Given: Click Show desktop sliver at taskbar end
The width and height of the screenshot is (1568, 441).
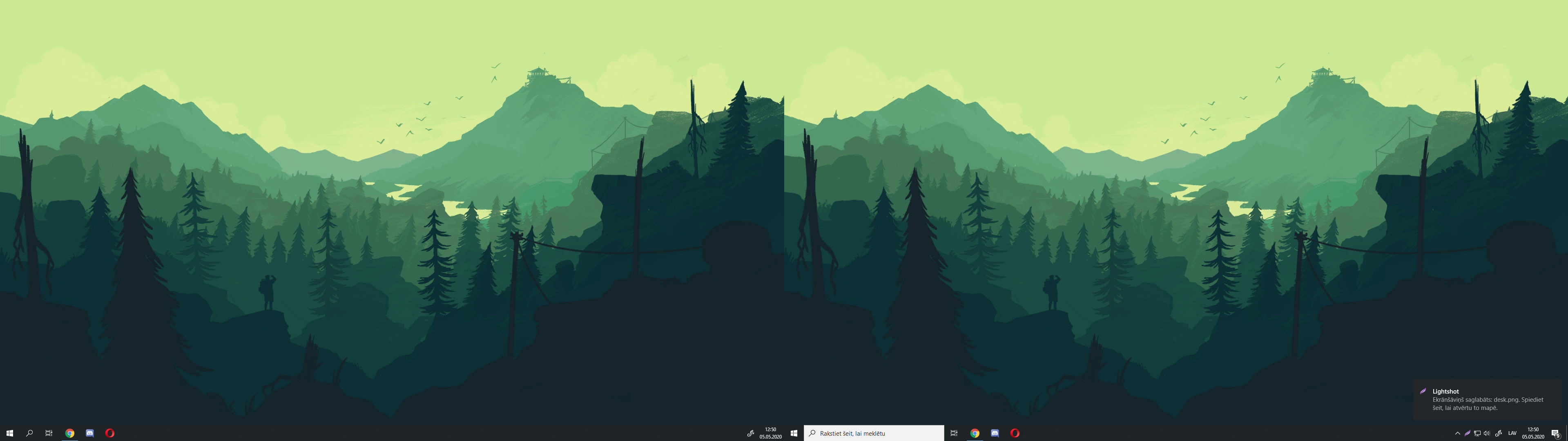Looking at the screenshot, I should pos(1566,433).
